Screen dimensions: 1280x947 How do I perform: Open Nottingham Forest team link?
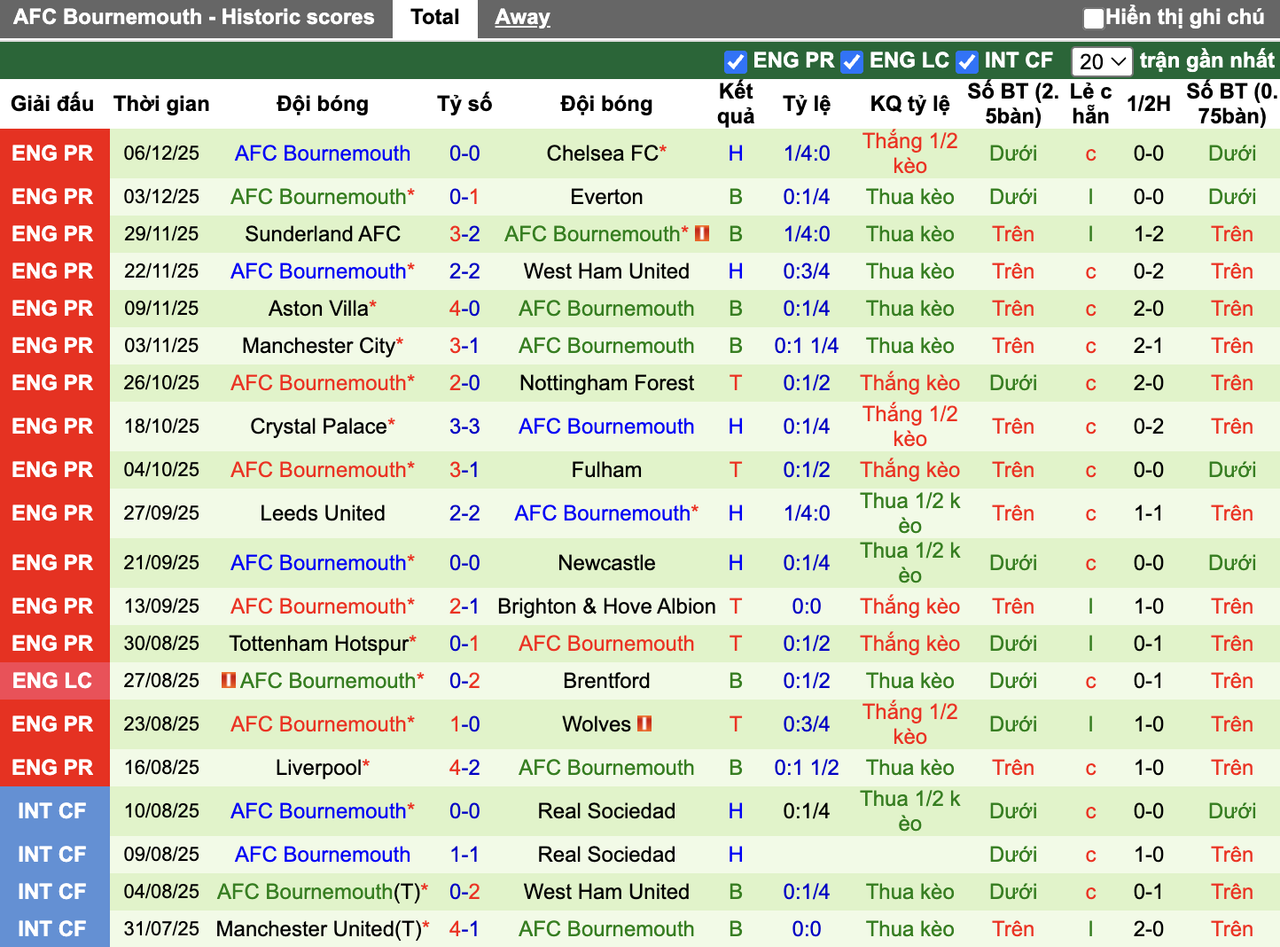[607, 383]
